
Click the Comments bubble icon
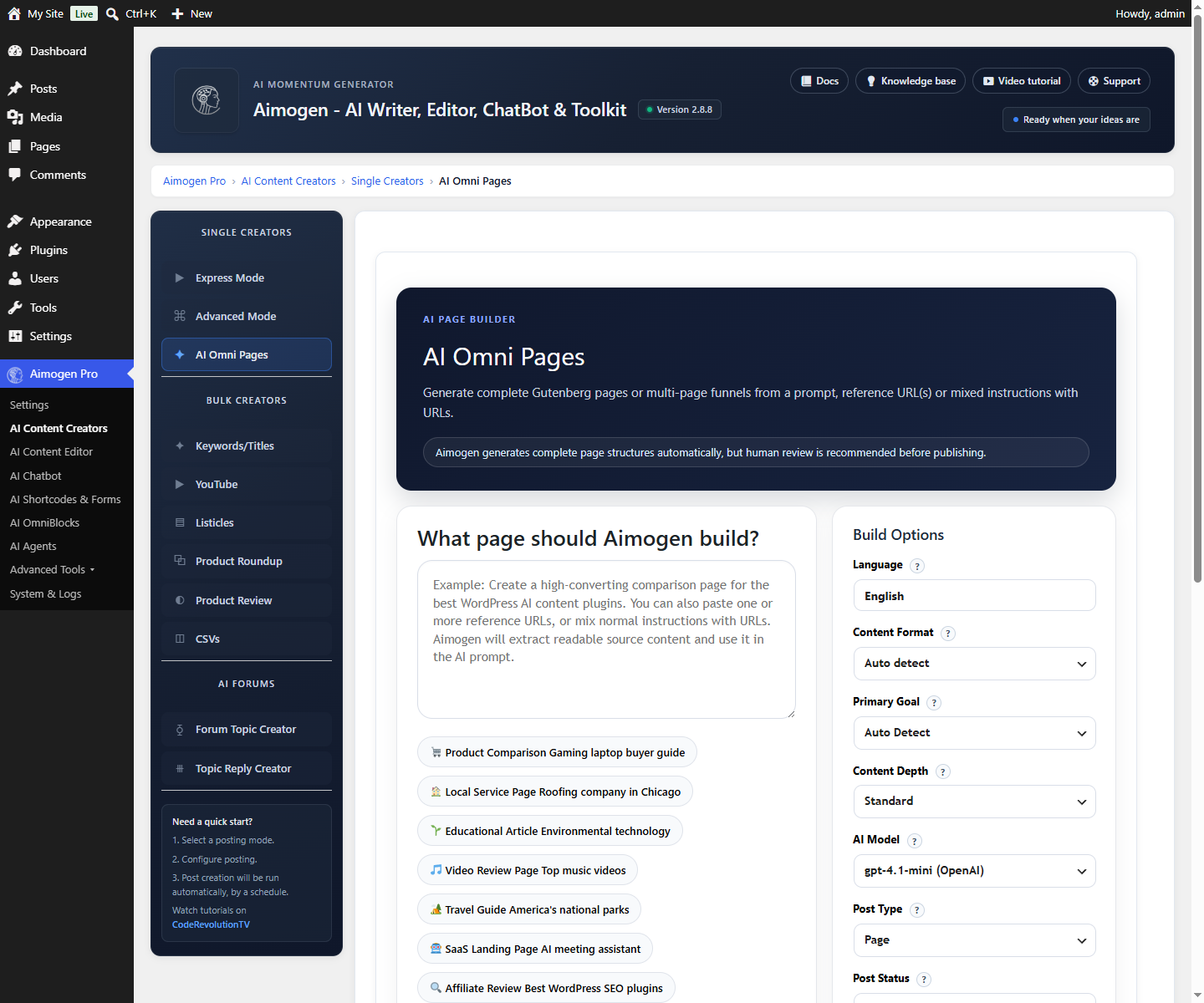click(x=15, y=175)
